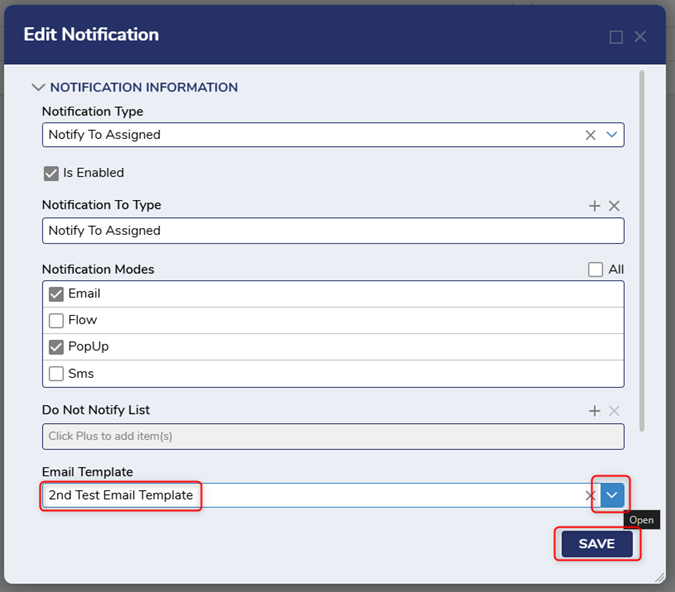This screenshot has height=592, width=675.
Task: Clear the Notification Type selection X icon
Action: (x=590, y=135)
